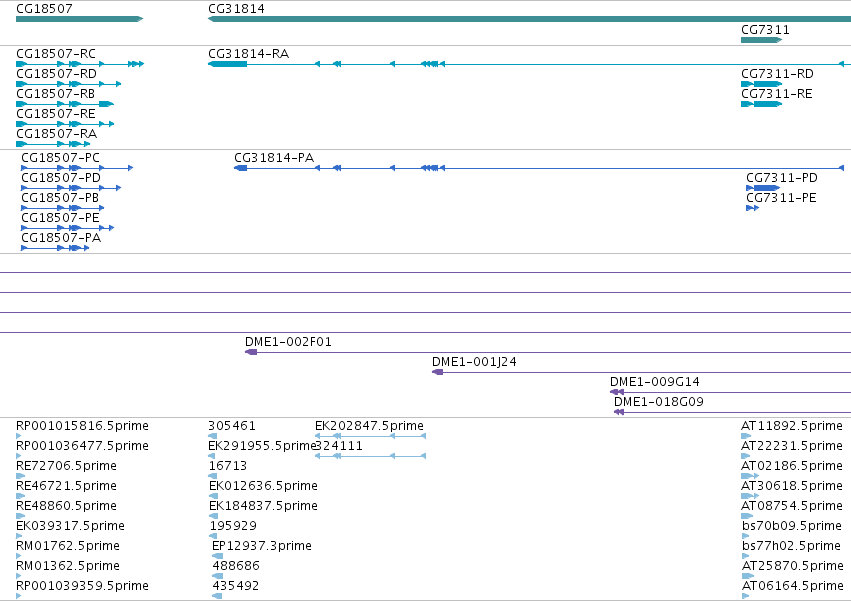Select EST AT08754.5prime
The image size is (851, 601).
click(x=792, y=506)
